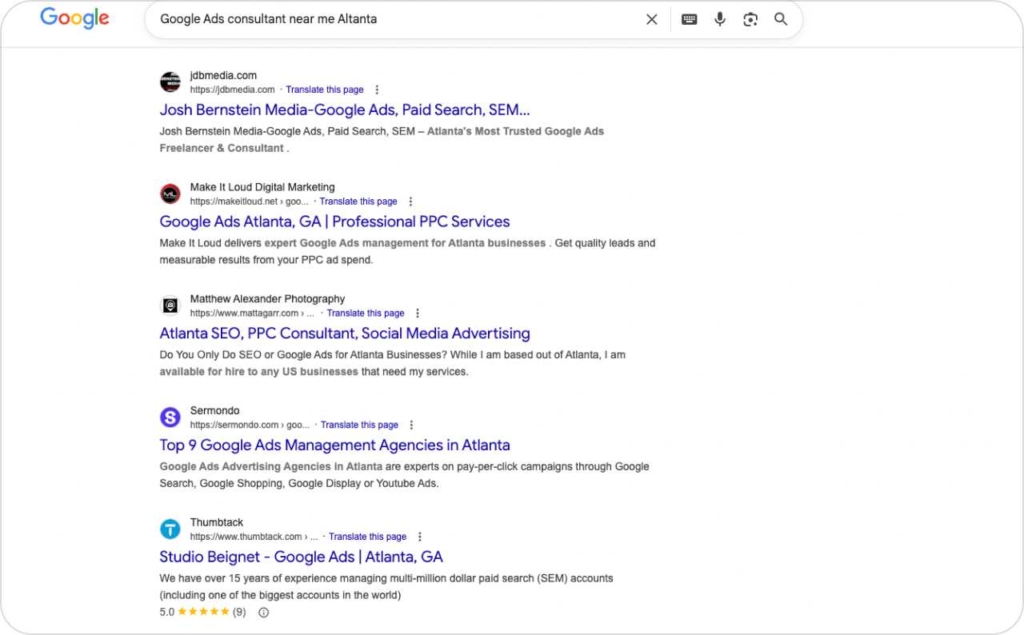The width and height of the screenshot is (1024, 635).
Task: Click Atlanta SEO, PPC Consultant result title
Action: coord(344,333)
